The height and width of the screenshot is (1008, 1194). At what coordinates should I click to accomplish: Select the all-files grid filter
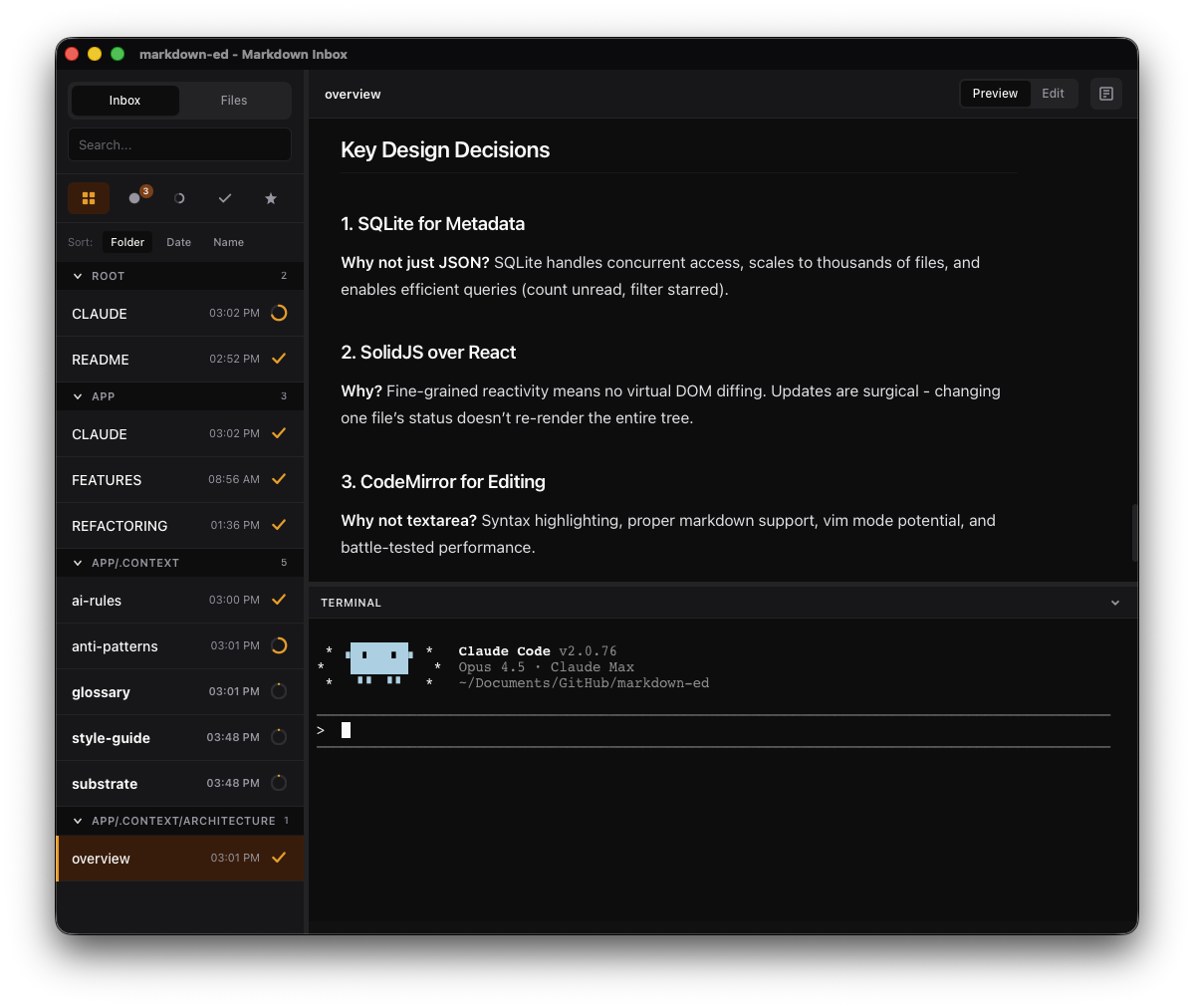point(89,197)
